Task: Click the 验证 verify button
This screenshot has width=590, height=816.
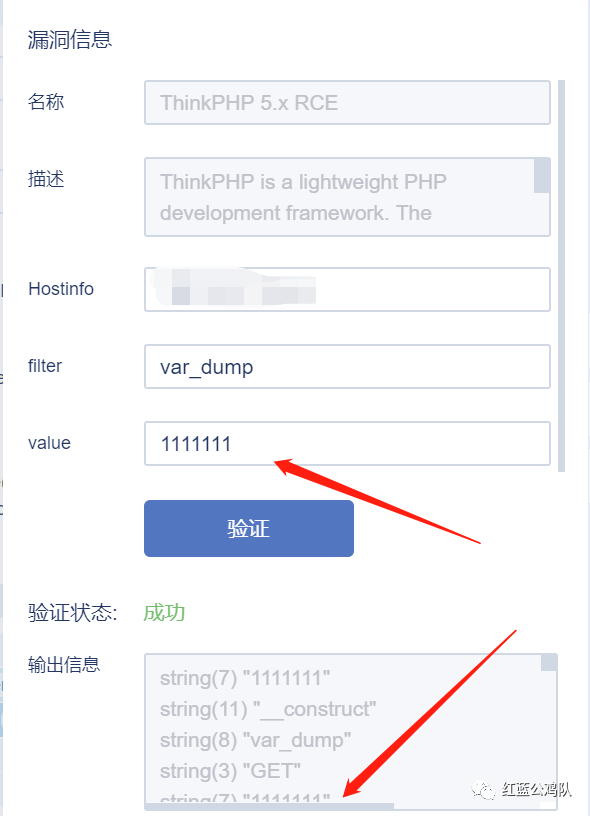Action: [249, 528]
